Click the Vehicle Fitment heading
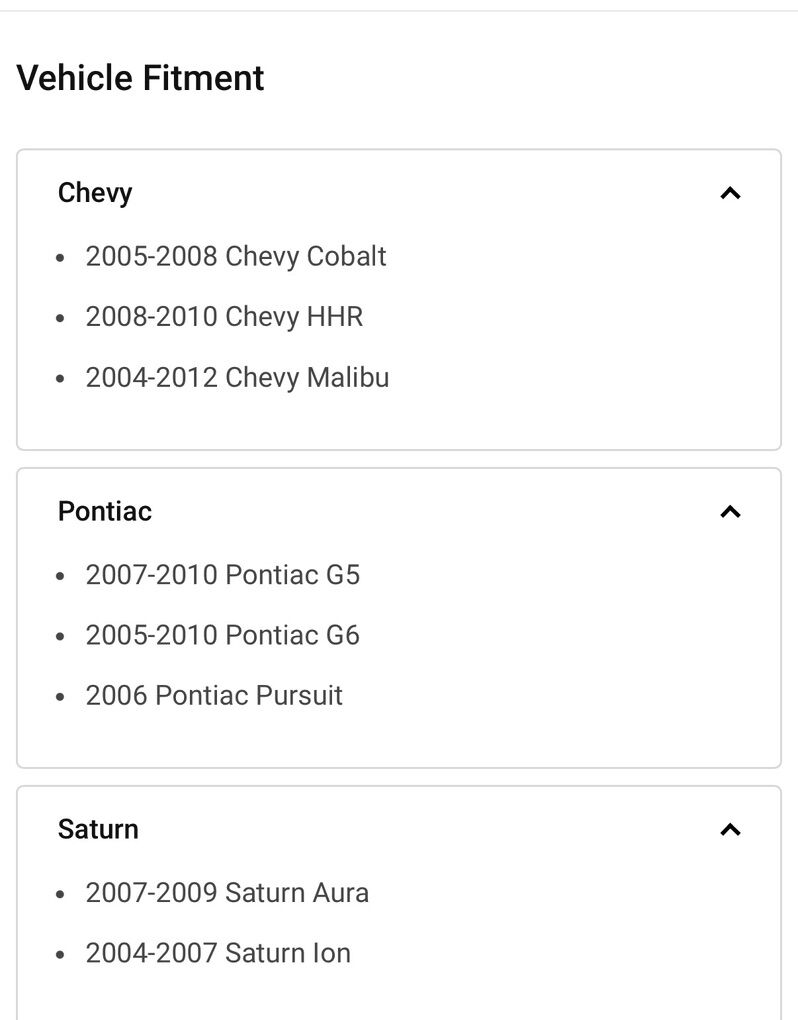Image resolution: width=798 pixels, height=1020 pixels. coord(141,78)
